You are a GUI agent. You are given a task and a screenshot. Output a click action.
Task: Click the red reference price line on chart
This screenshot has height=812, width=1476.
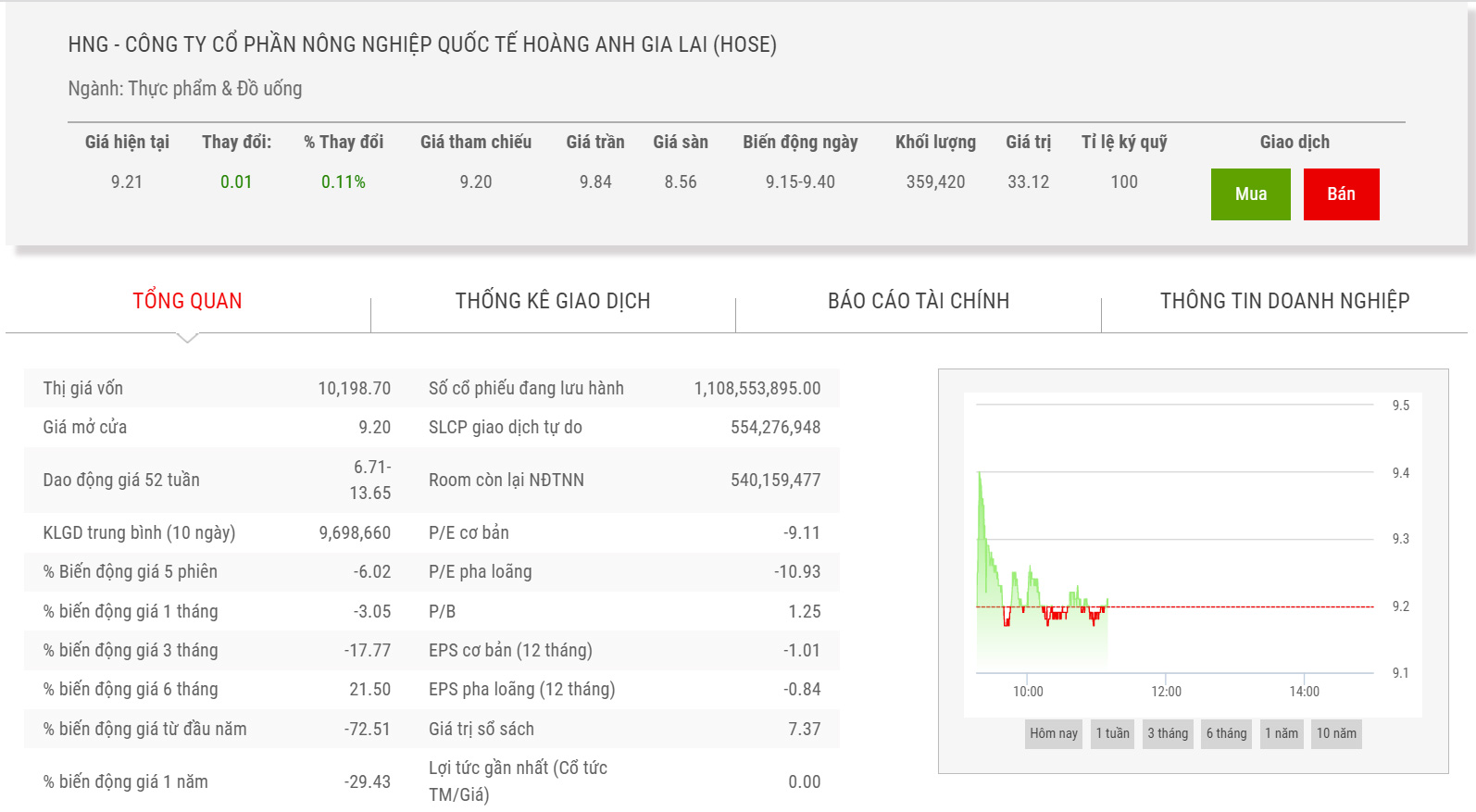coord(1241,607)
